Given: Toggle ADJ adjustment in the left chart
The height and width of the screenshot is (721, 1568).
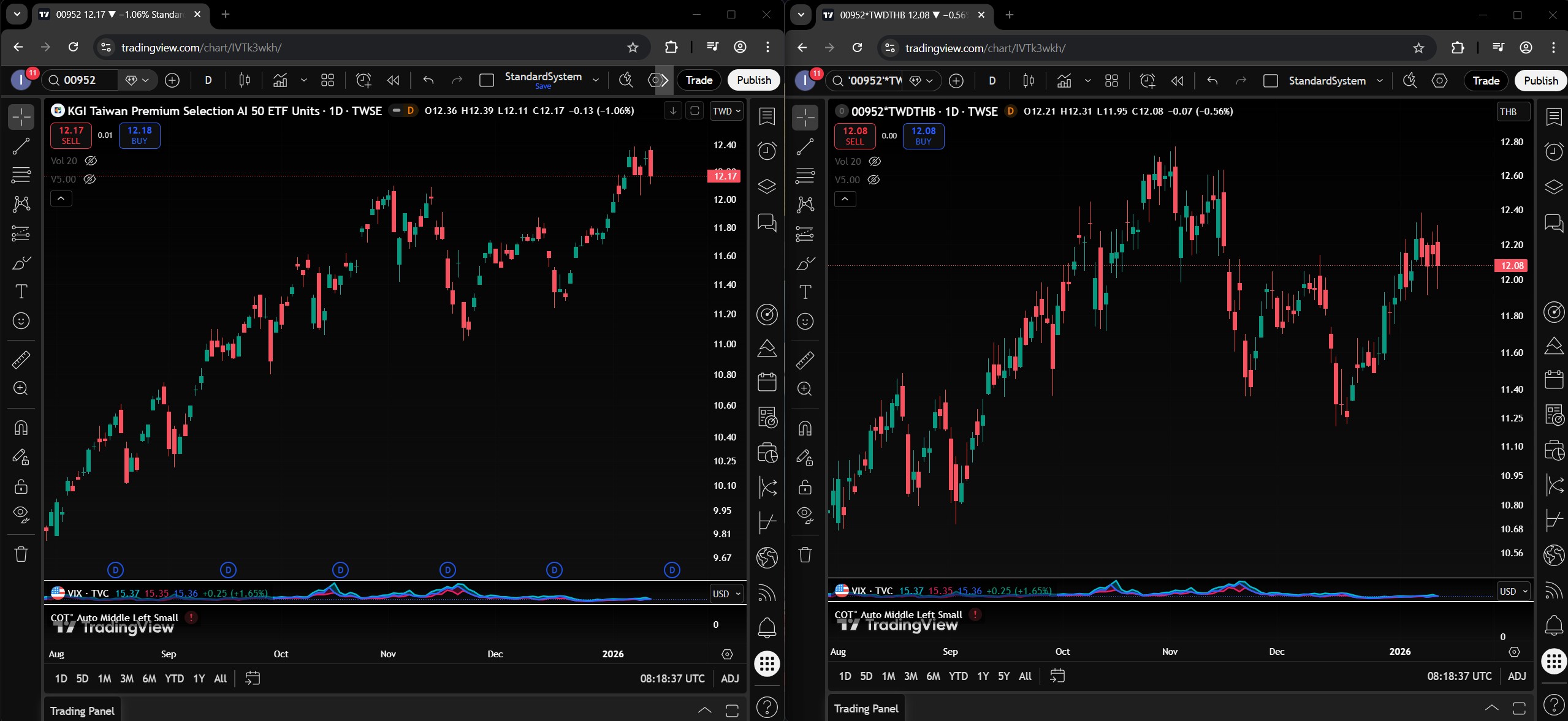Looking at the screenshot, I should click(729, 678).
